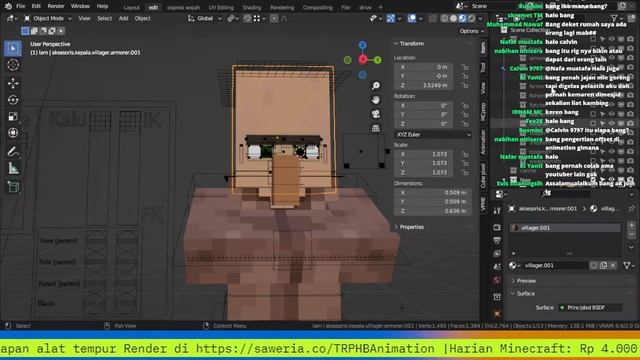Viewport: 640px width, 360px height.
Task: Open the Render properties tab icon
Action: 497,227
